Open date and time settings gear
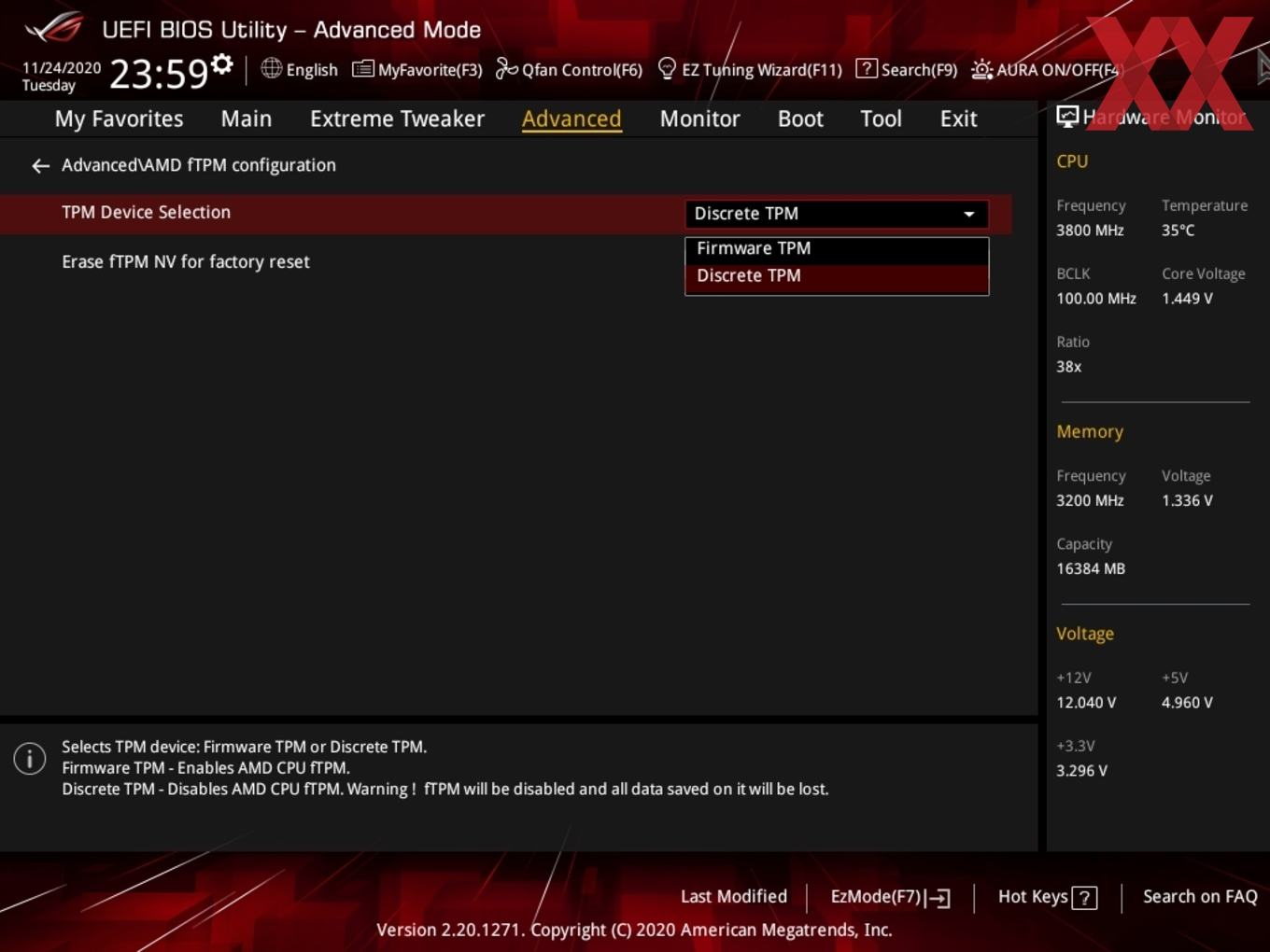 (x=221, y=63)
